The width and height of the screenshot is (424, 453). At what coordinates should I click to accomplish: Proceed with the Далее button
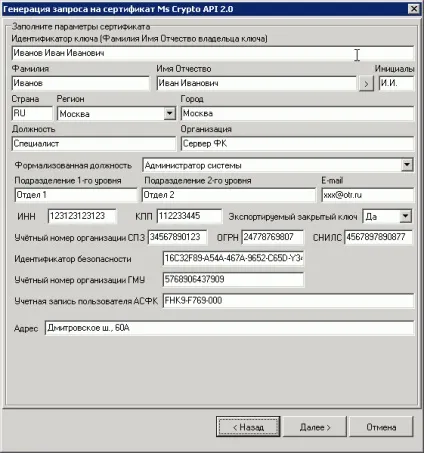click(x=315, y=427)
